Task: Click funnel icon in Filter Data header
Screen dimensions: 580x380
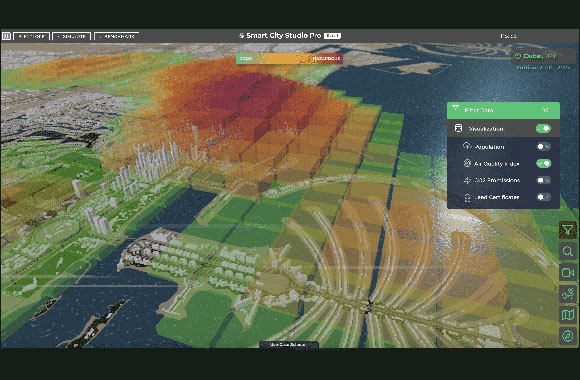Action: (456, 108)
